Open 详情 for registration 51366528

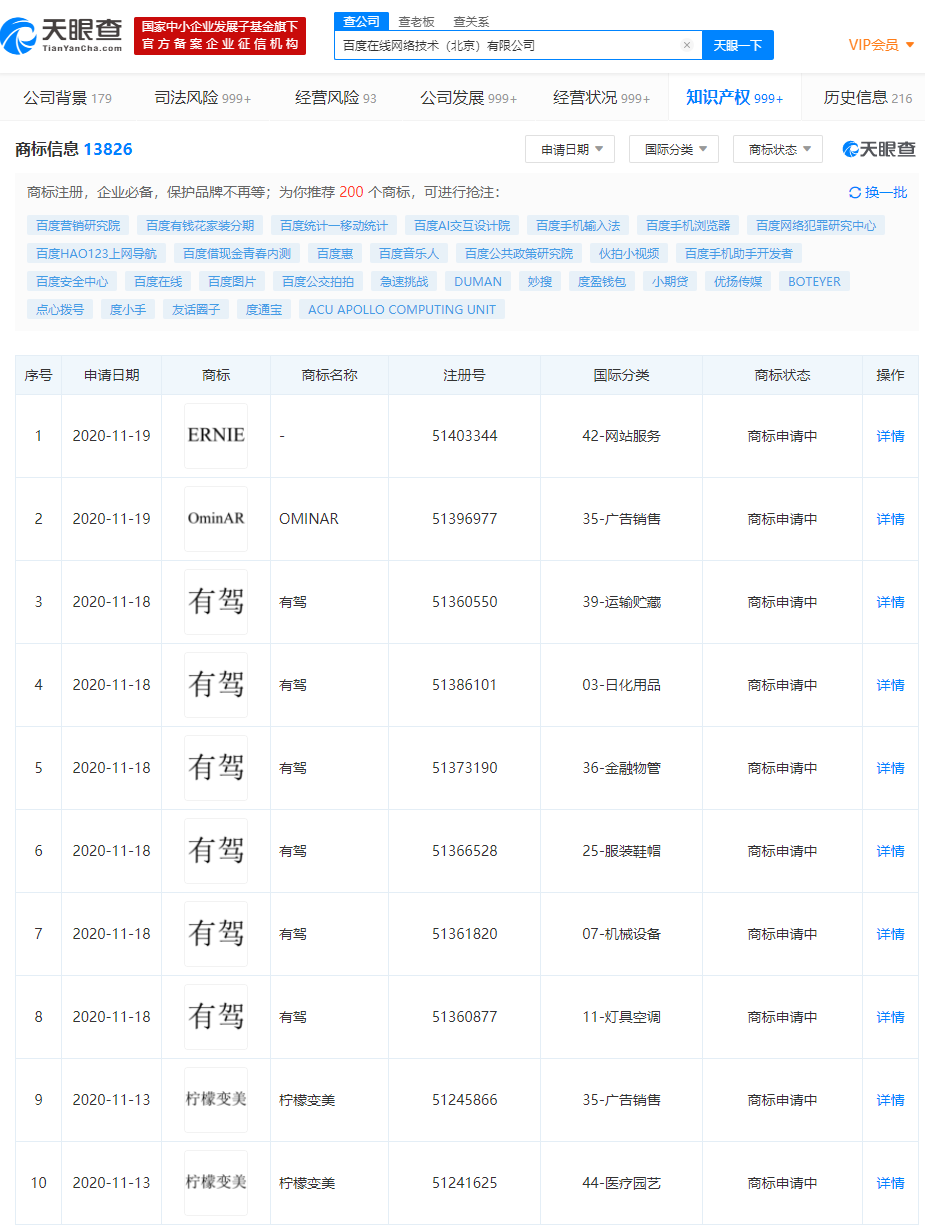point(890,851)
